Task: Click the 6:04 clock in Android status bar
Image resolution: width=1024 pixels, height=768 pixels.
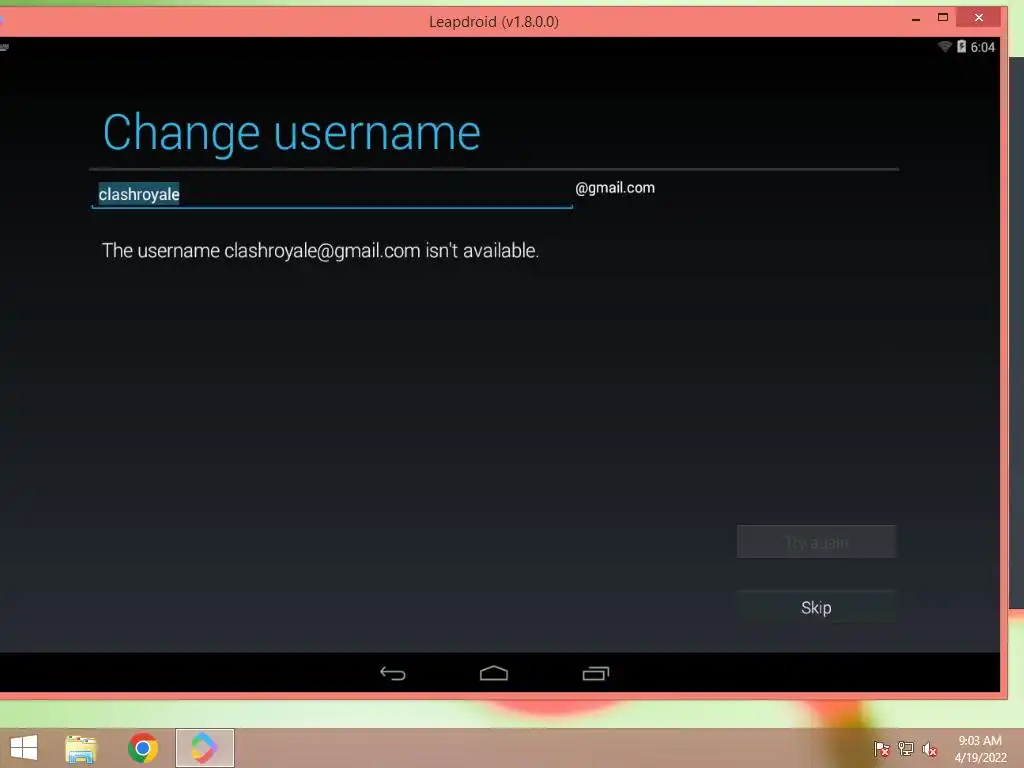Action: pos(982,47)
